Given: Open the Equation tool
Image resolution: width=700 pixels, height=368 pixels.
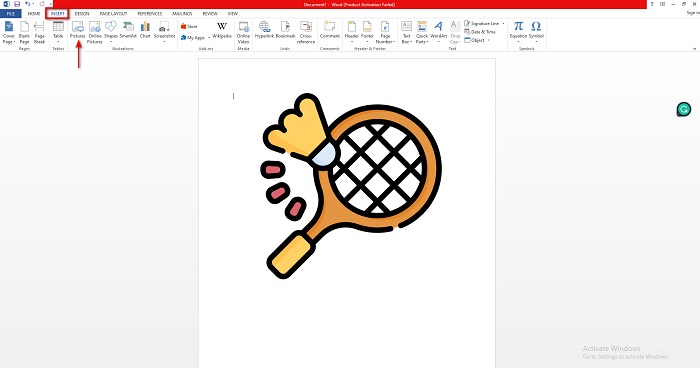Looking at the screenshot, I should 518,31.
